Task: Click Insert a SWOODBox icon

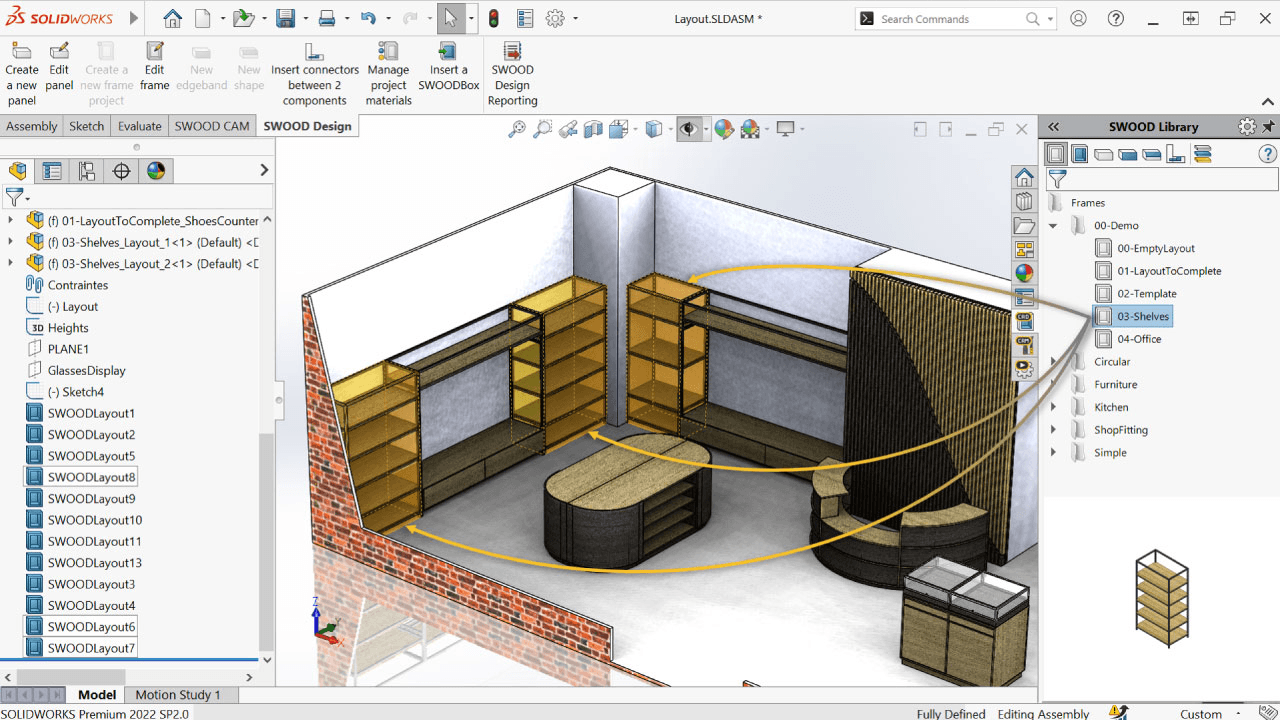Action: 448,52
